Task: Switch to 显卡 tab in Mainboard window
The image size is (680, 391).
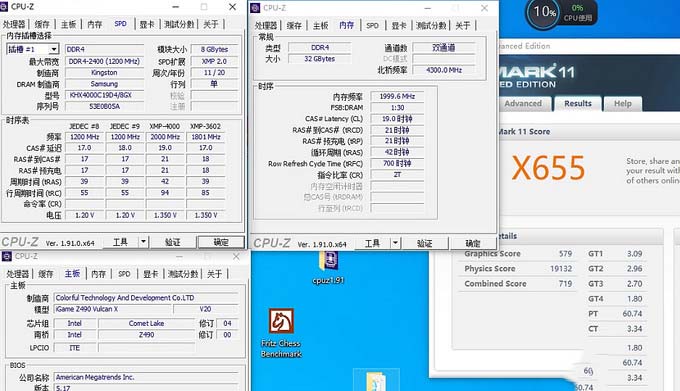Action: click(150, 274)
